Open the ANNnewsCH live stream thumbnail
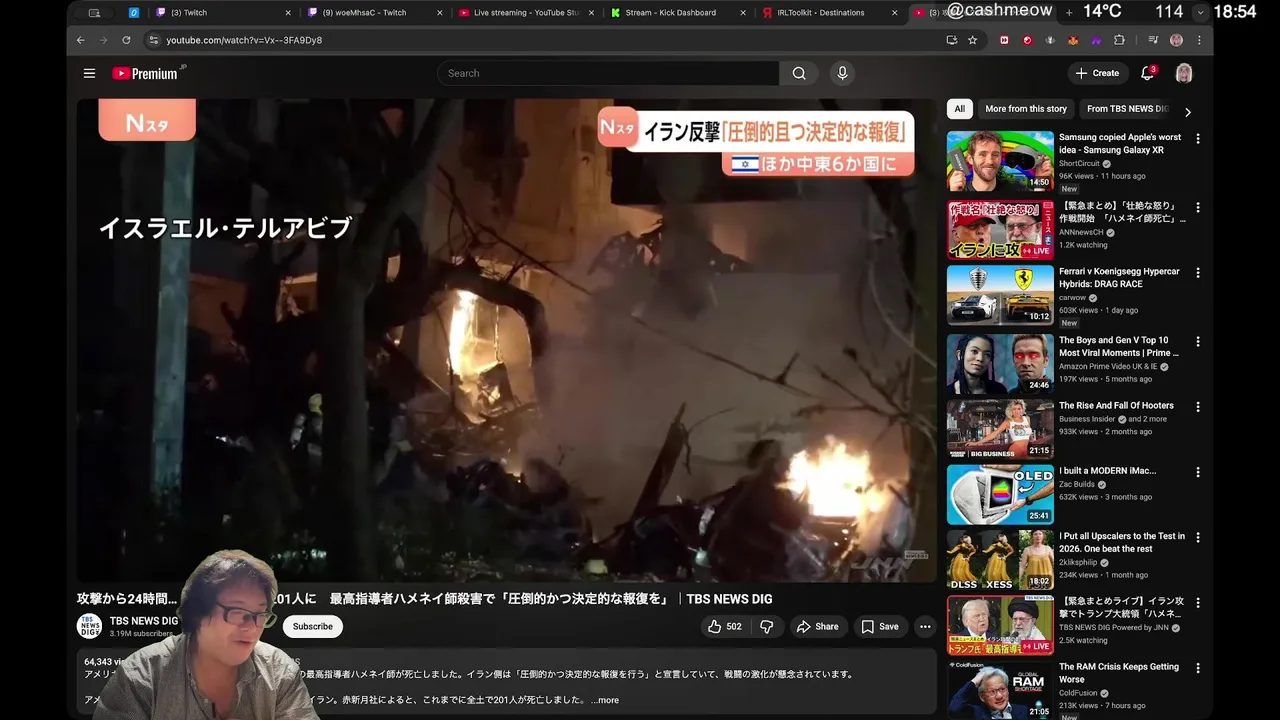1280x720 pixels. pos(1000,230)
